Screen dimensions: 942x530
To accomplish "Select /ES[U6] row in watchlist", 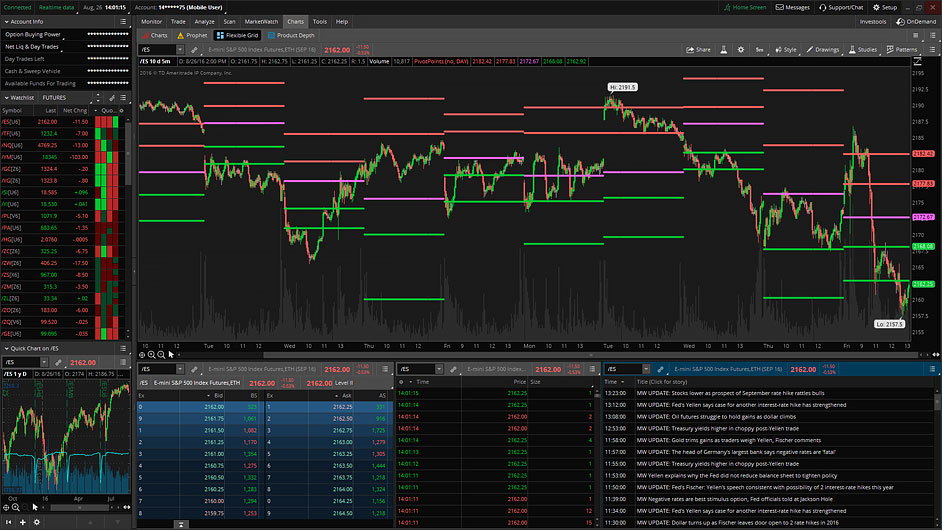I will pyautogui.click(x=60, y=121).
